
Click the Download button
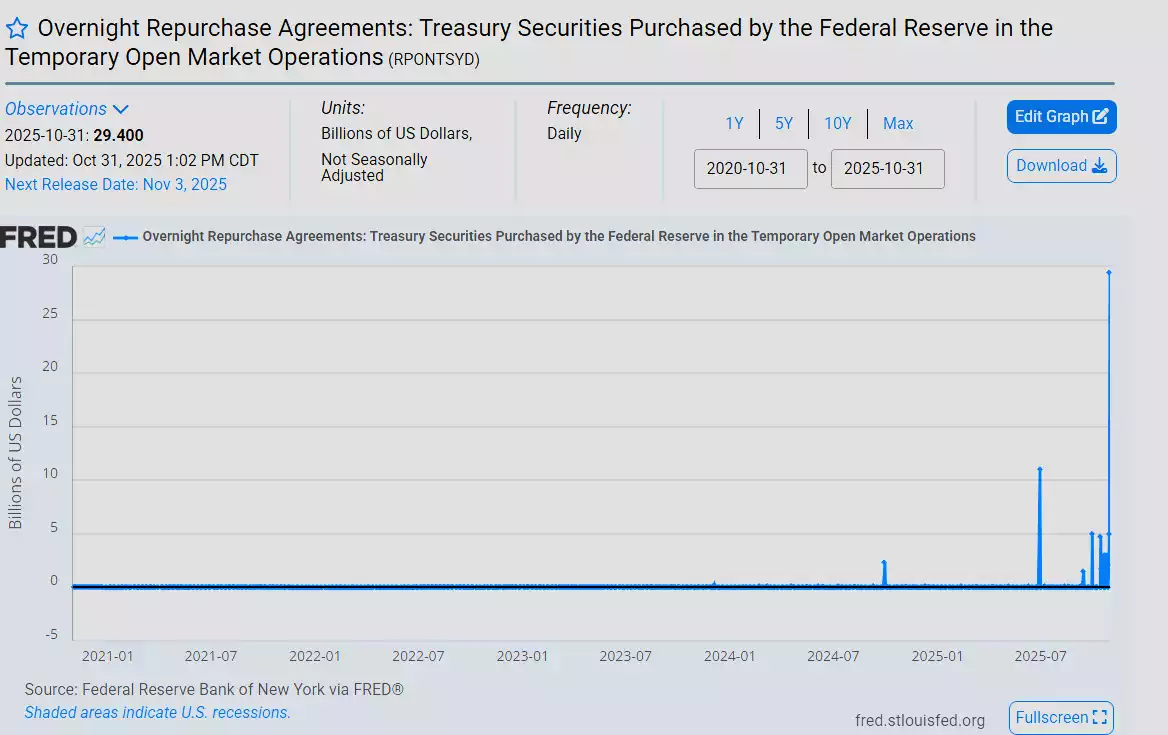[x=1061, y=166]
